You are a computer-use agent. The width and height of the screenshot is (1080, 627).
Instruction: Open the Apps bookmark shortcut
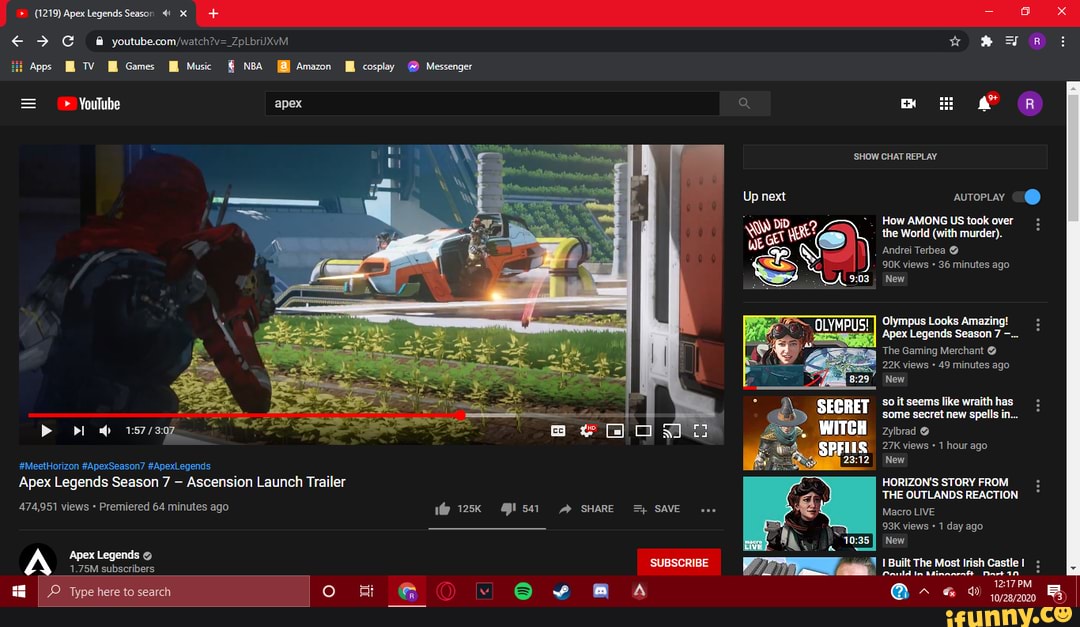(32, 66)
